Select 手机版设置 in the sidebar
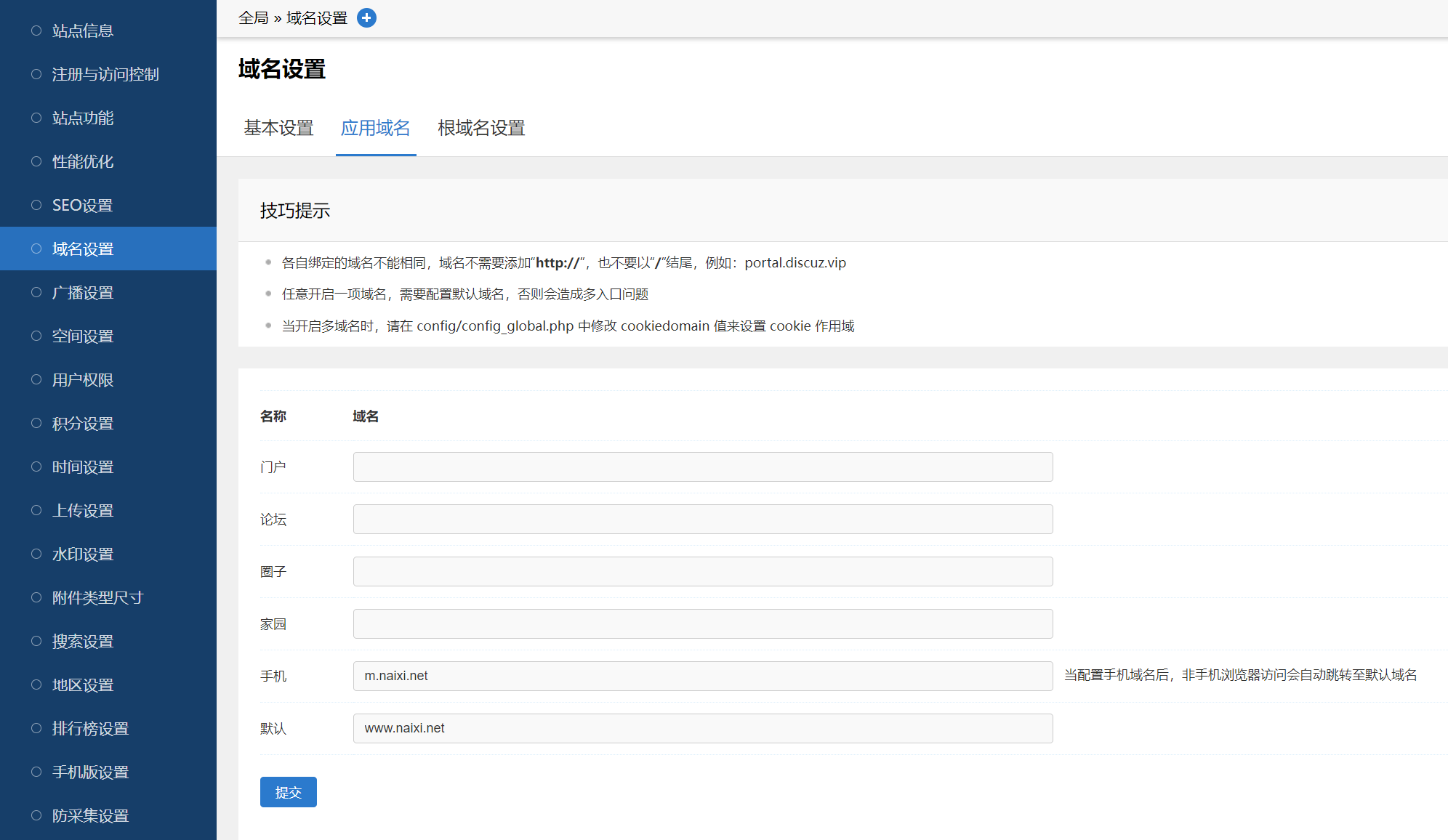1448x840 pixels. pyautogui.click(x=91, y=772)
